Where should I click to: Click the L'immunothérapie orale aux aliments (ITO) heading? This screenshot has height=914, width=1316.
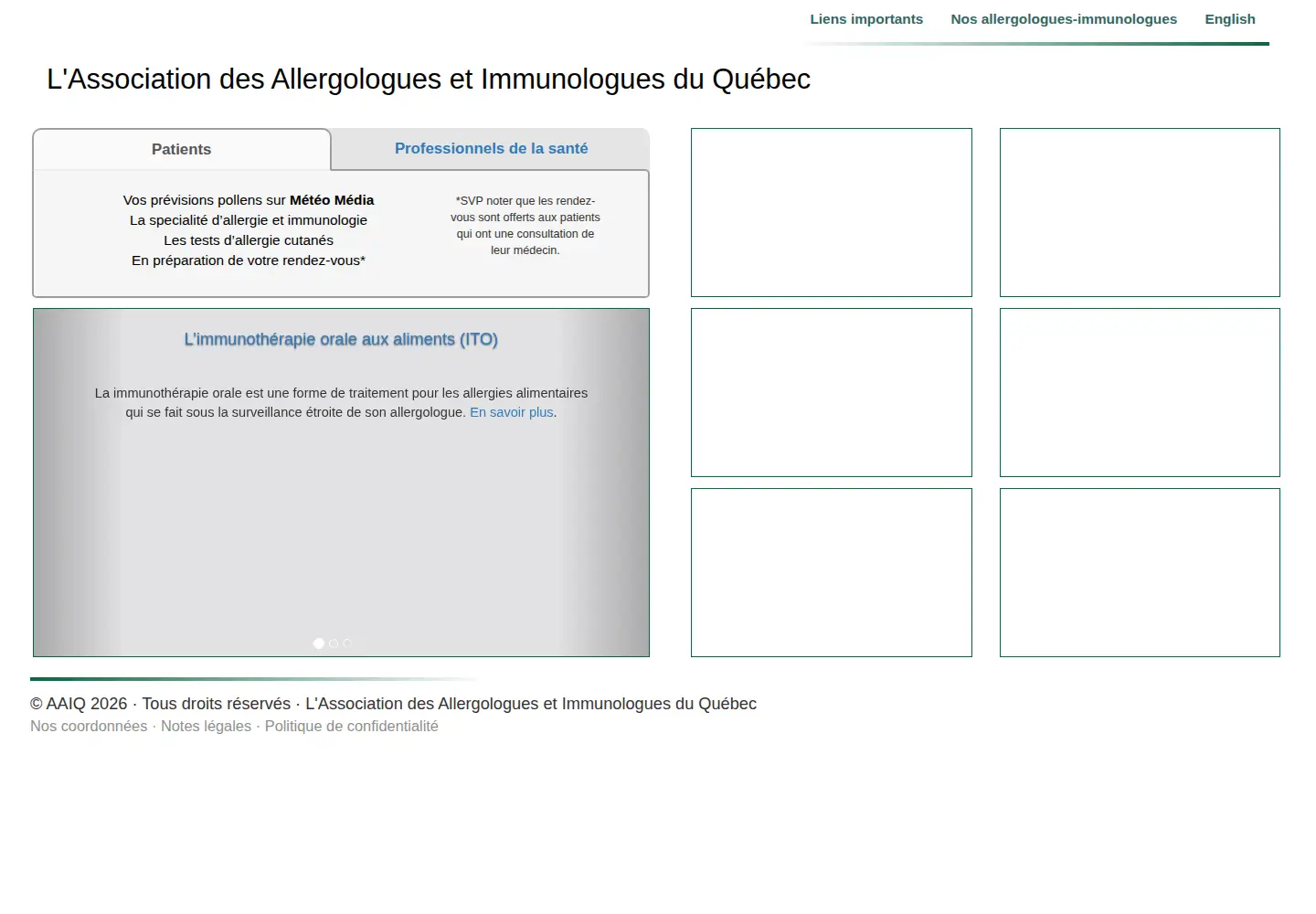point(341,339)
